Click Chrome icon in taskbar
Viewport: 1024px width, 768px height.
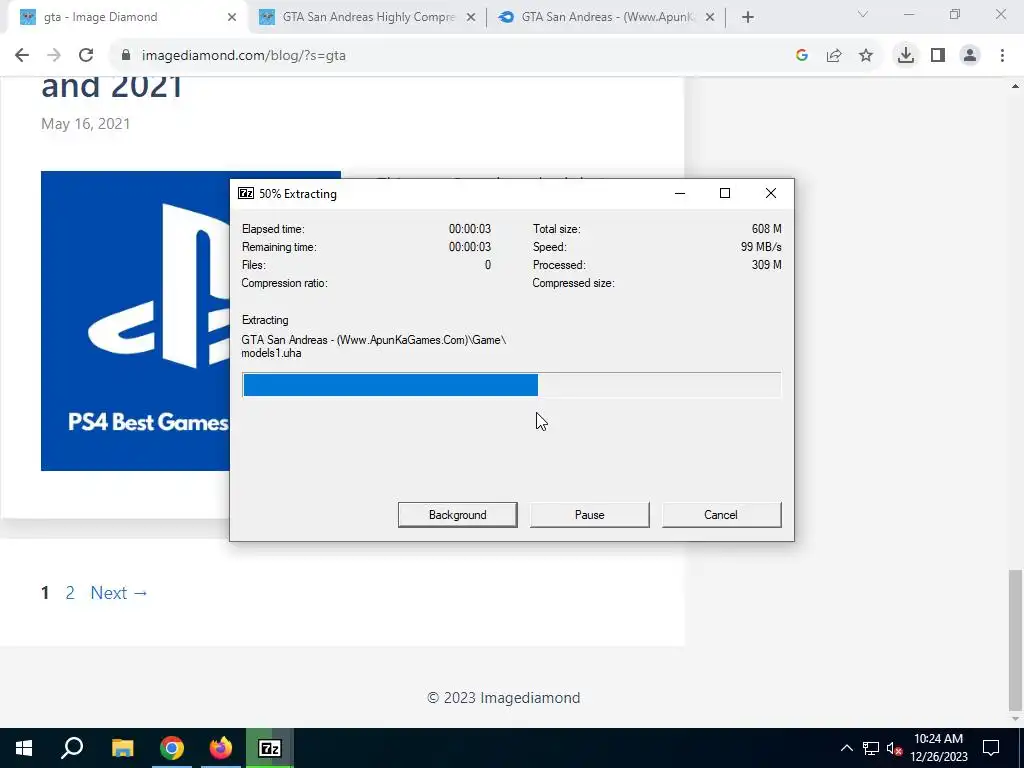[172, 748]
